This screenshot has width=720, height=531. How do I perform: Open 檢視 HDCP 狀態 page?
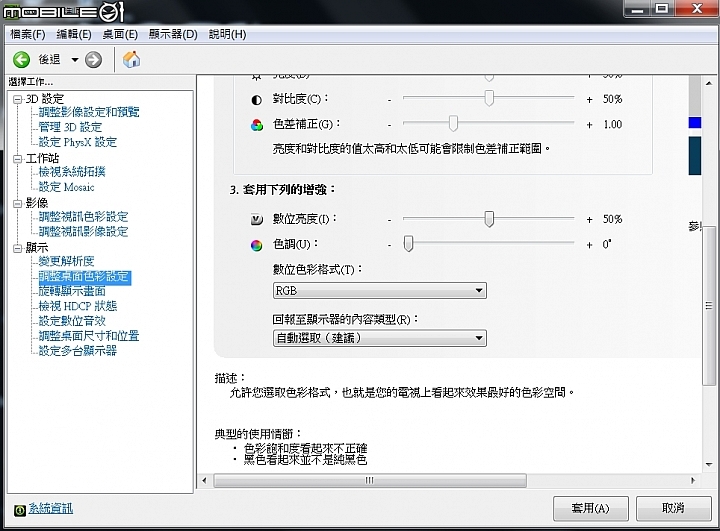[x=78, y=306]
